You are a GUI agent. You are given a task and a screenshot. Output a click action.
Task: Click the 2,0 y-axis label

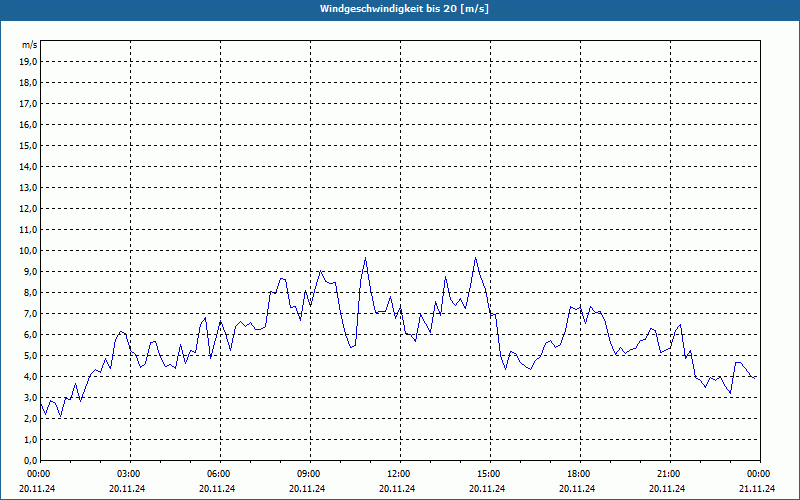click(31, 418)
